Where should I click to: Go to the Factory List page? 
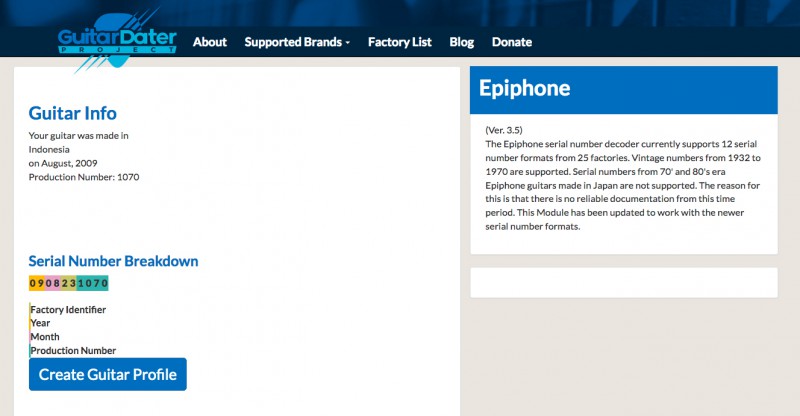tap(399, 42)
